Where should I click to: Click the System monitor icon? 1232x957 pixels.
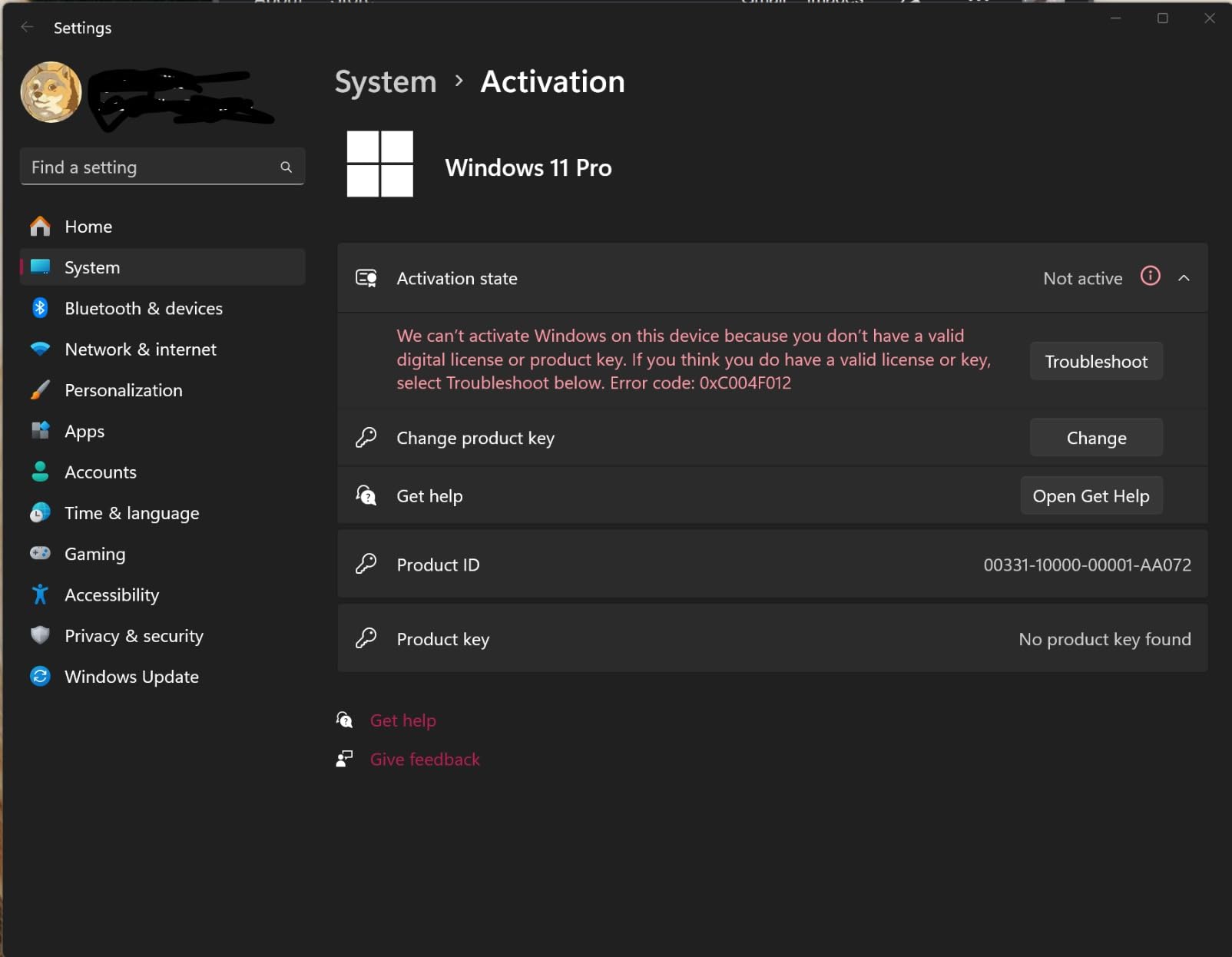point(40,267)
